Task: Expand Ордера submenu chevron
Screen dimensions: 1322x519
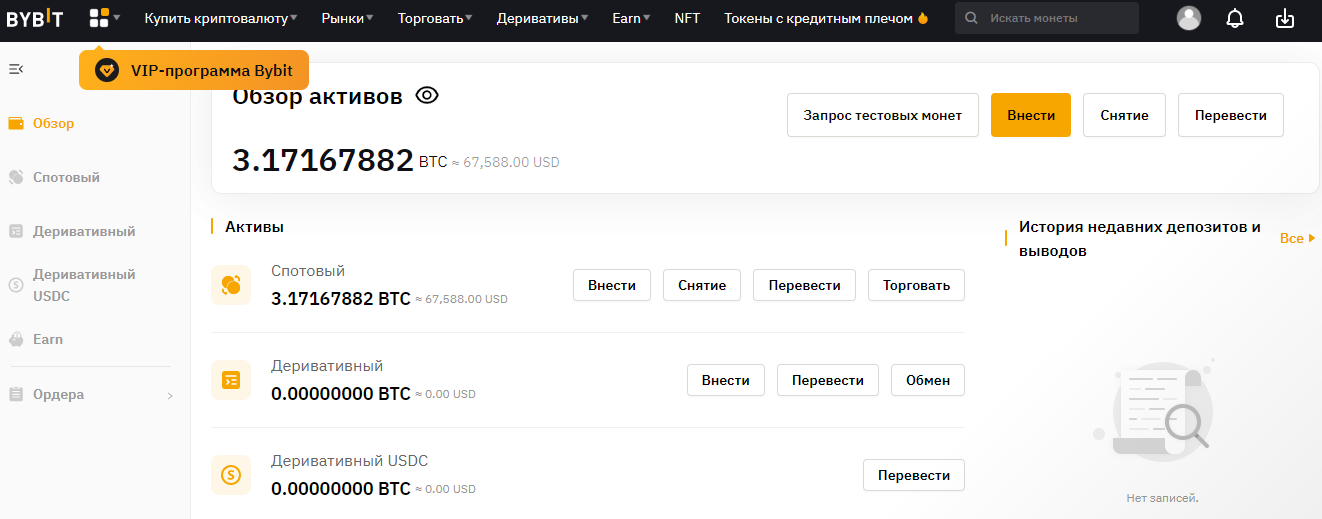Action: click(x=170, y=395)
